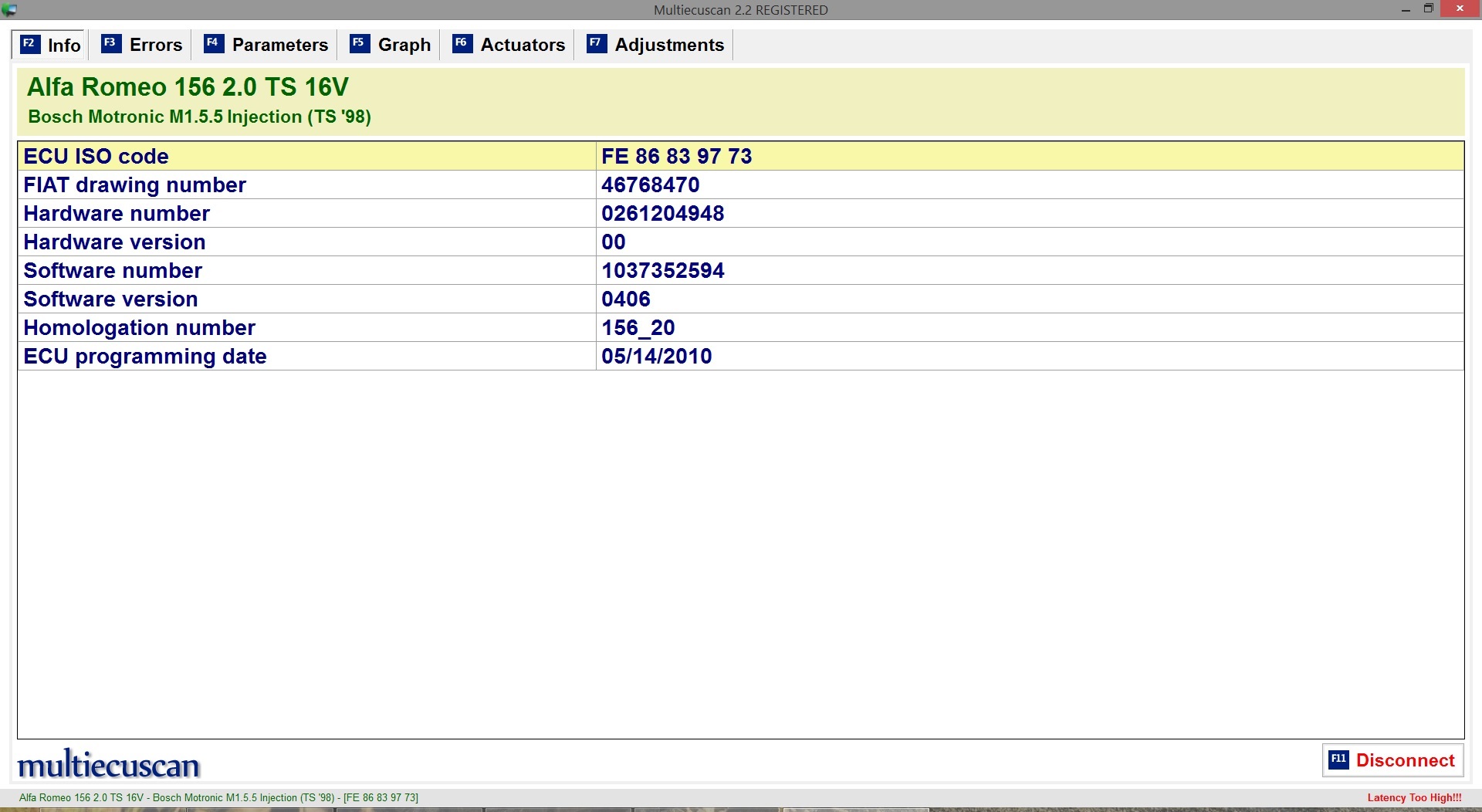This screenshot has height=812, width=1482.
Task: Click the F2 key icon beside Info
Action: tap(29, 44)
